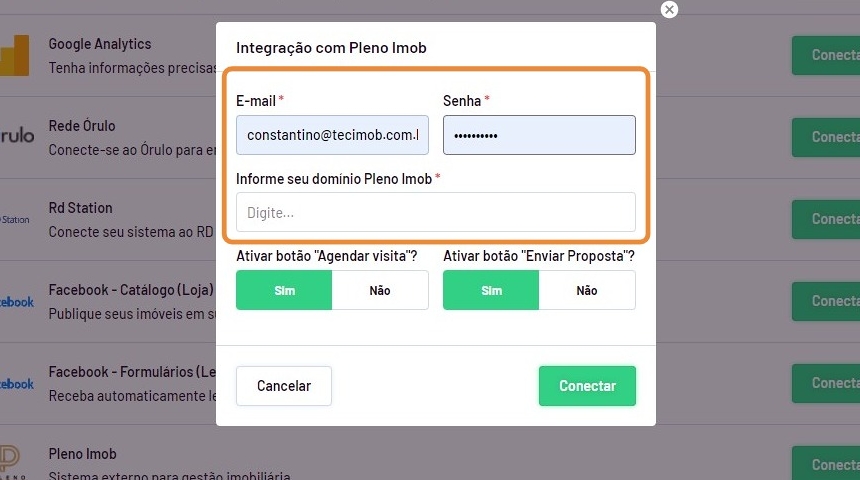Click Conectar for Google Analytics row
Image resolution: width=860 pixels, height=480 pixels.
(x=827, y=55)
